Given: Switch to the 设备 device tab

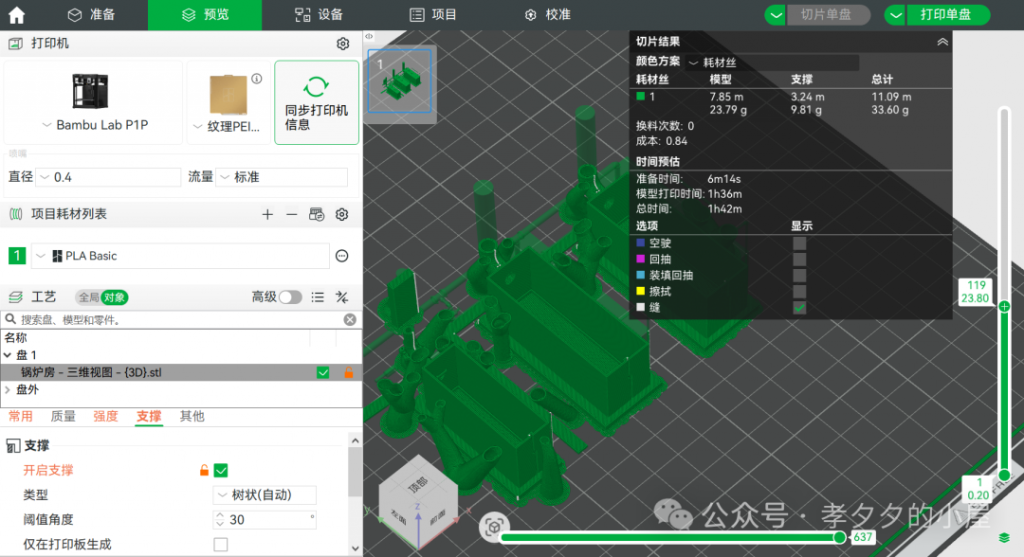Looking at the screenshot, I should click(x=319, y=15).
